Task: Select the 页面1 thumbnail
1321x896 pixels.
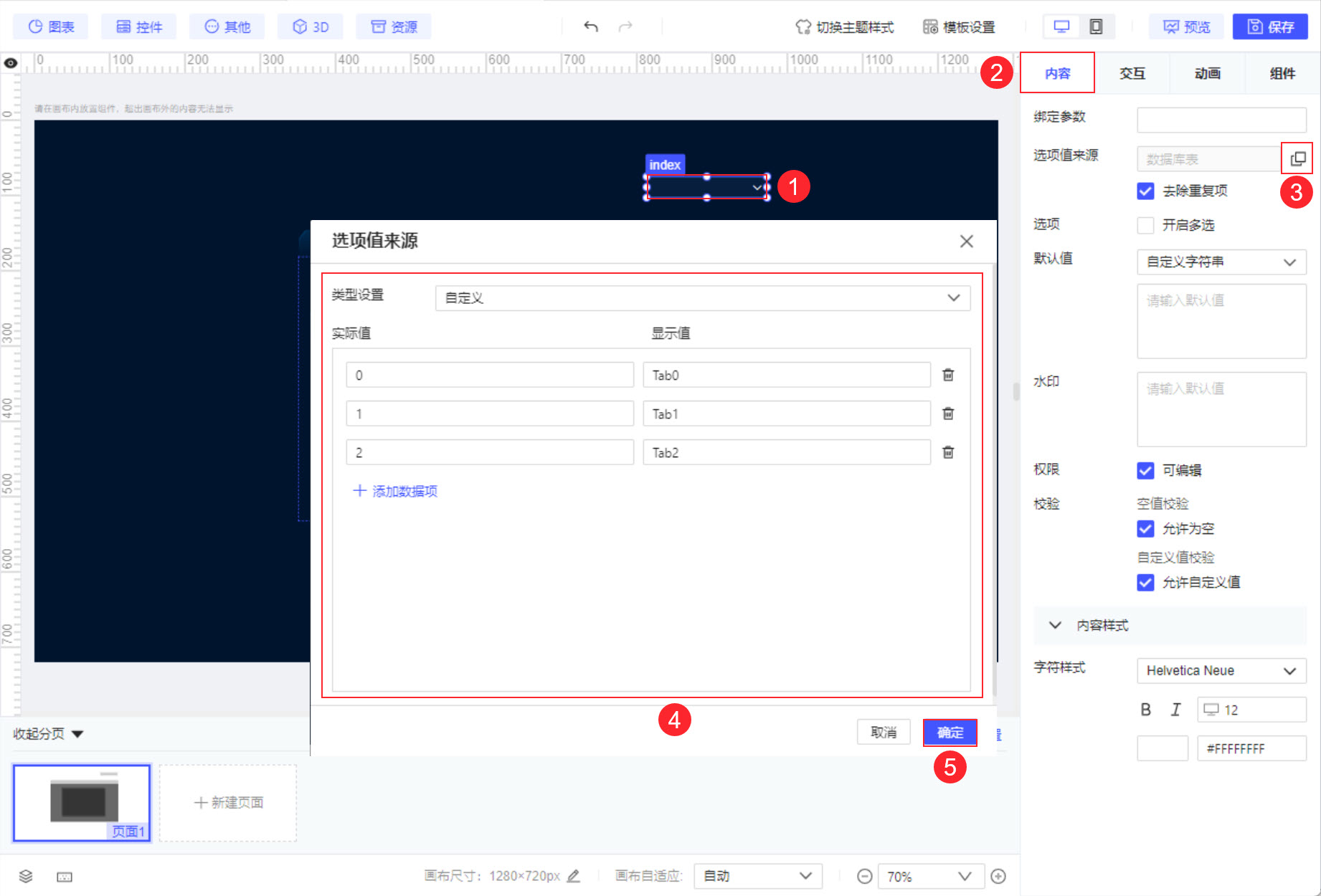Action: (82, 803)
